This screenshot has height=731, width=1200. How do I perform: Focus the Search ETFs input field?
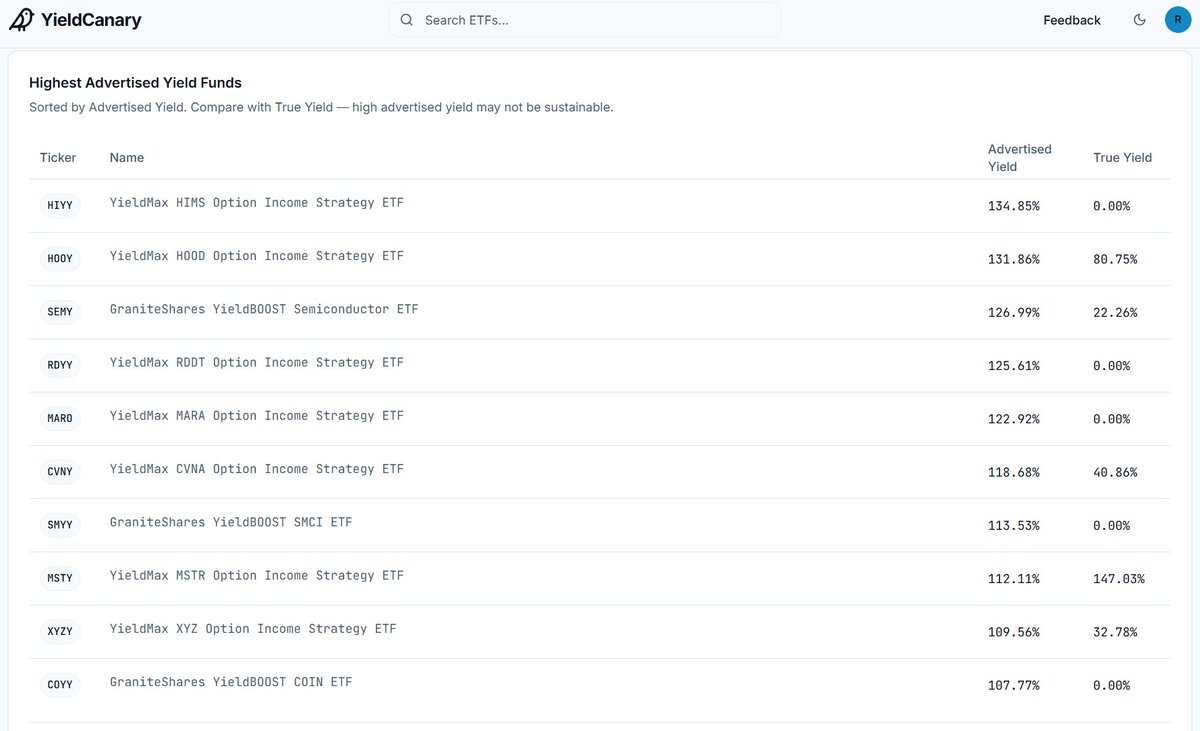pos(585,20)
